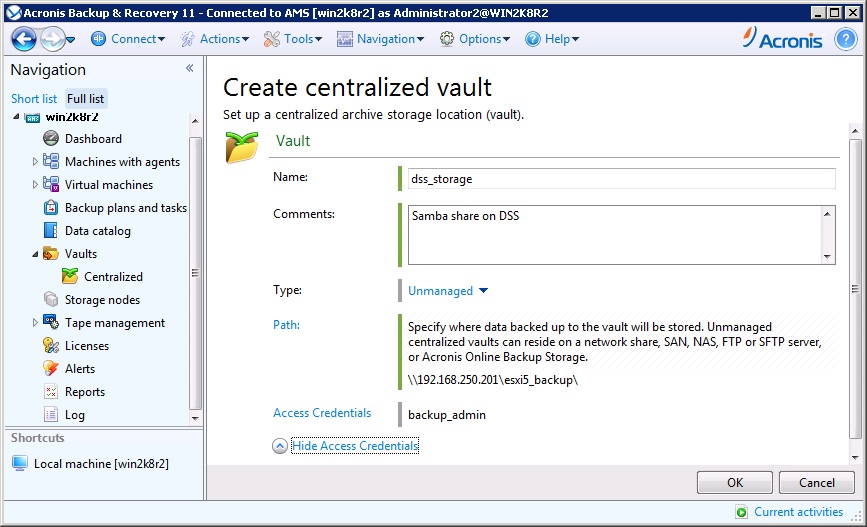Viewport: 867px width, 527px height.
Task: Click the Machines with agents icon
Action: pyautogui.click(x=51, y=161)
